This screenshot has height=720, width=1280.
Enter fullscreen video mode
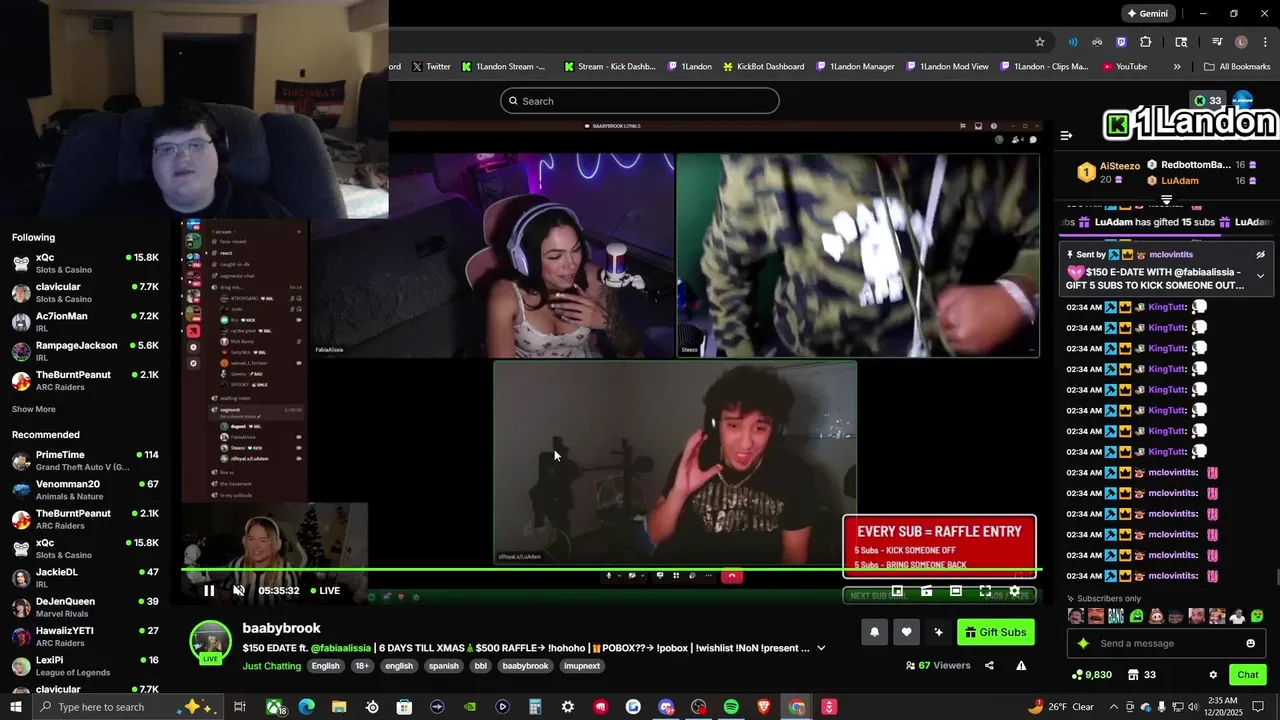[985, 591]
